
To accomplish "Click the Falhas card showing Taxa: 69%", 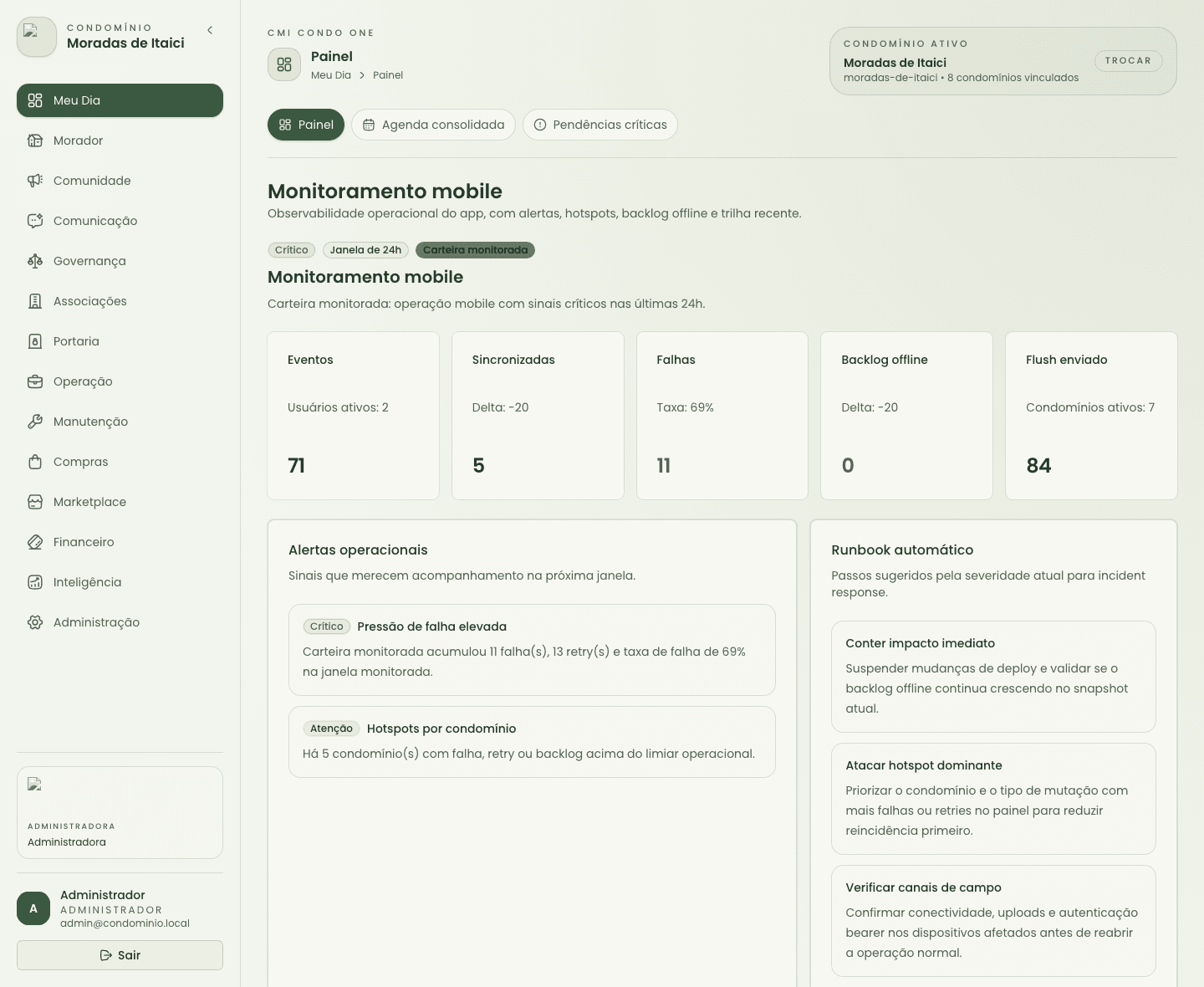I will click(722, 416).
